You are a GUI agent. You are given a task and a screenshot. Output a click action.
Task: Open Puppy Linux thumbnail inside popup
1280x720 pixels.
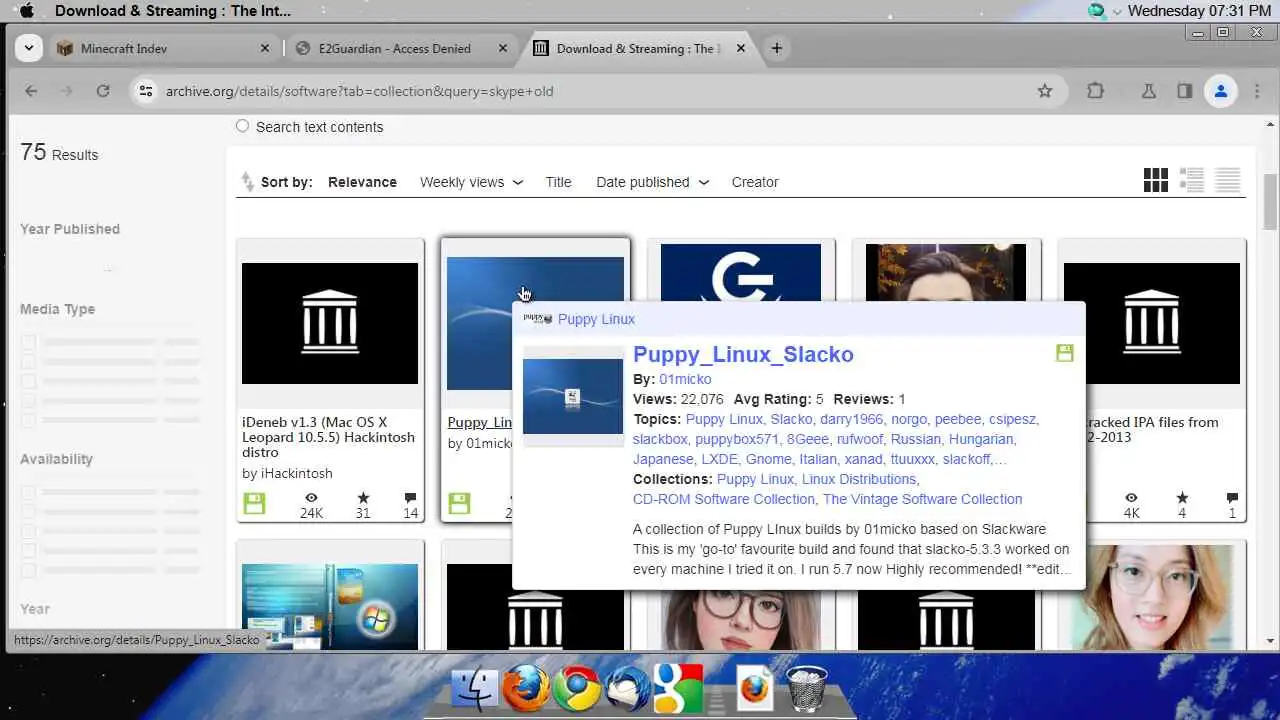[573, 396]
